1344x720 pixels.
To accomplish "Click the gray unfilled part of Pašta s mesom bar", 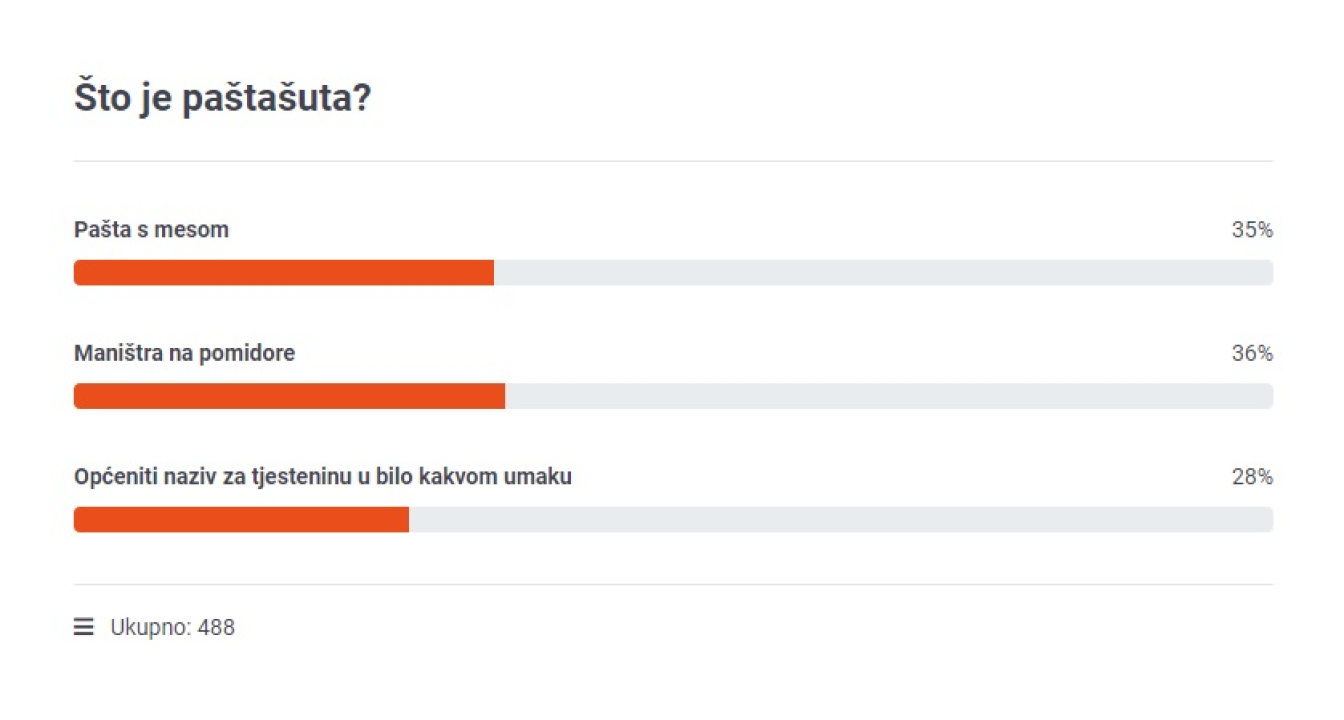I will click(x=882, y=273).
